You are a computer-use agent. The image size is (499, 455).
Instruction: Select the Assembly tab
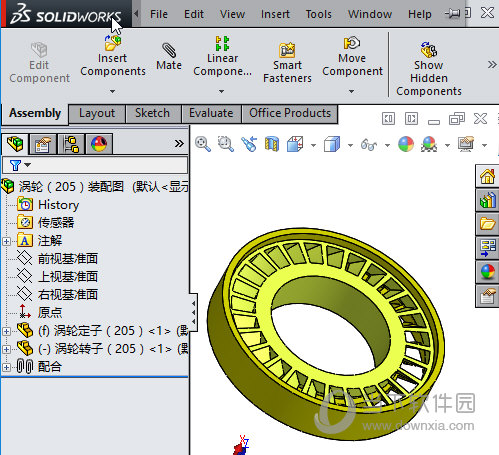coord(35,113)
